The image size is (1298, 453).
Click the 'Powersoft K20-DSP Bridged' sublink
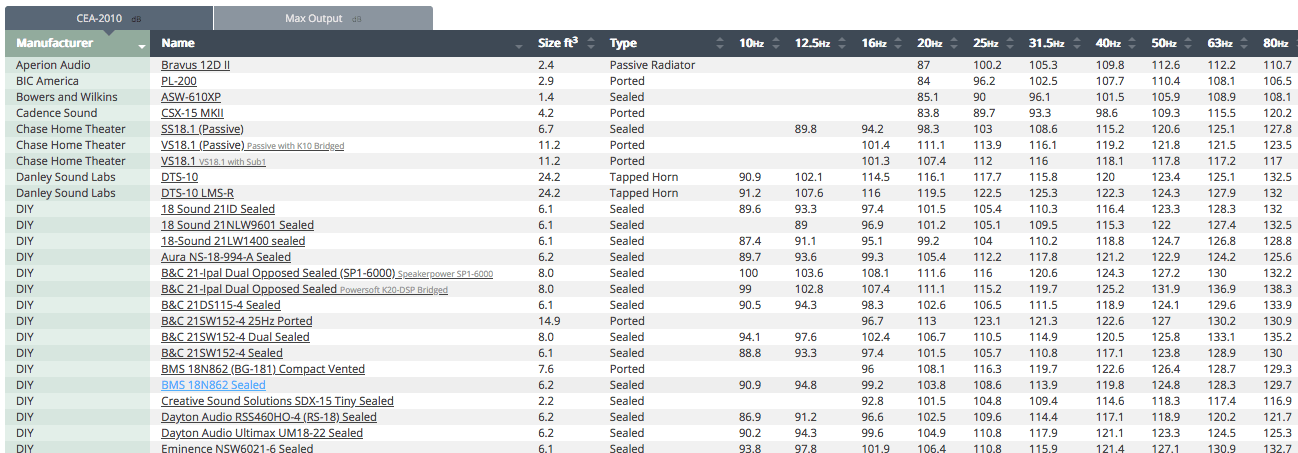click(394, 290)
